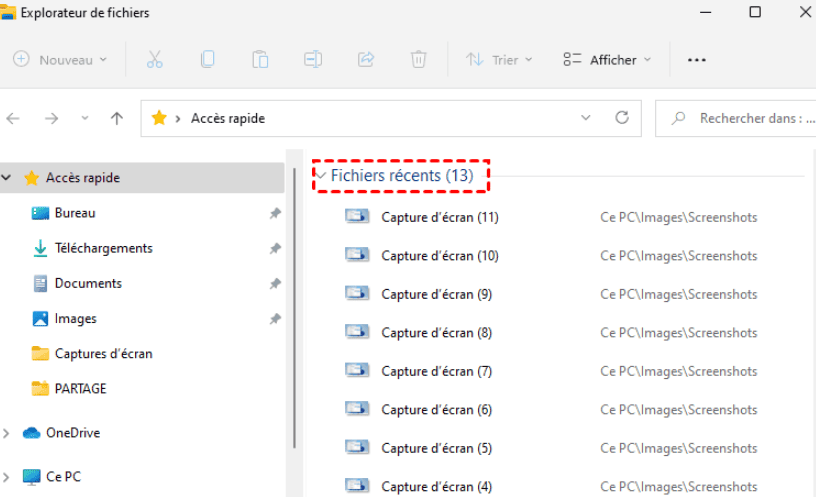Image resolution: width=816 pixels, height=497 pixels.
Task: Collapse the Fichiers récents group
Action: 321,176
